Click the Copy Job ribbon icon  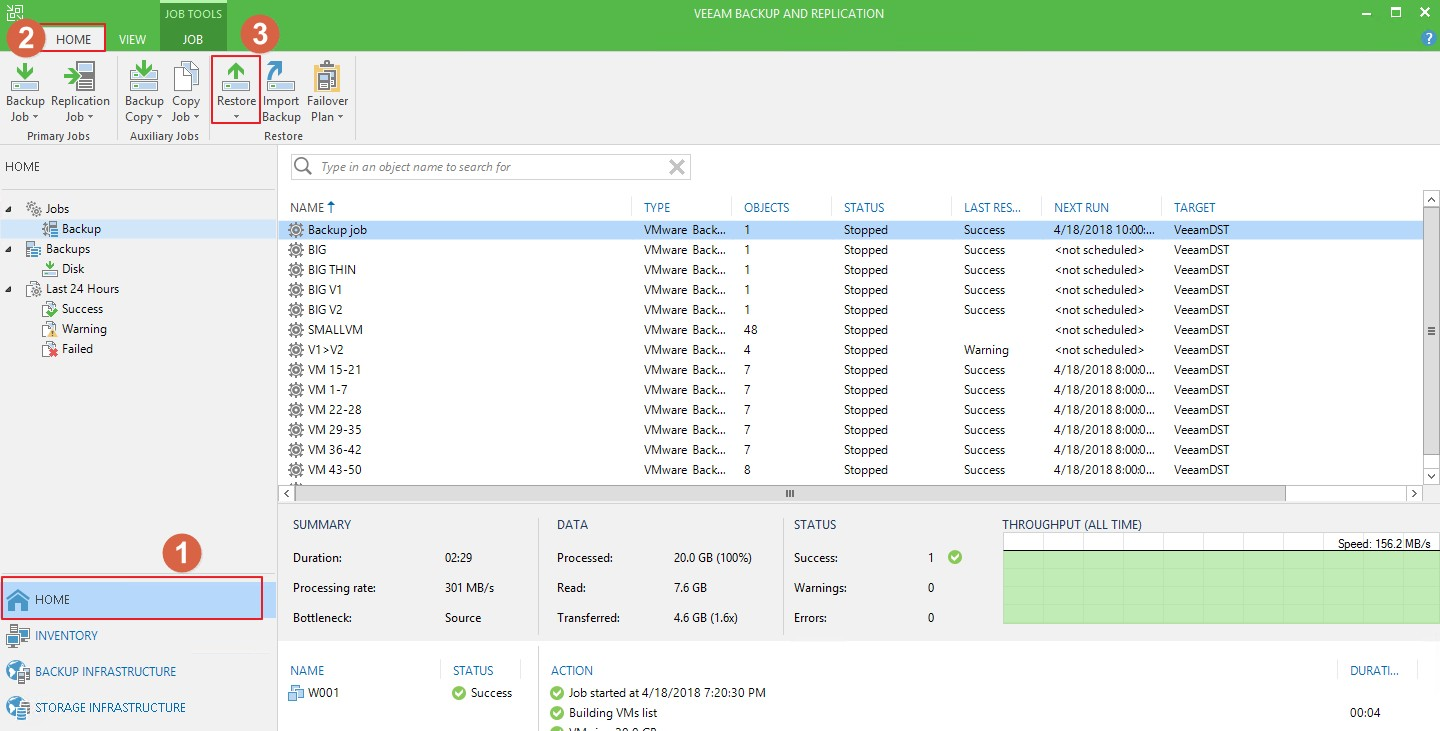pos(186,78)
